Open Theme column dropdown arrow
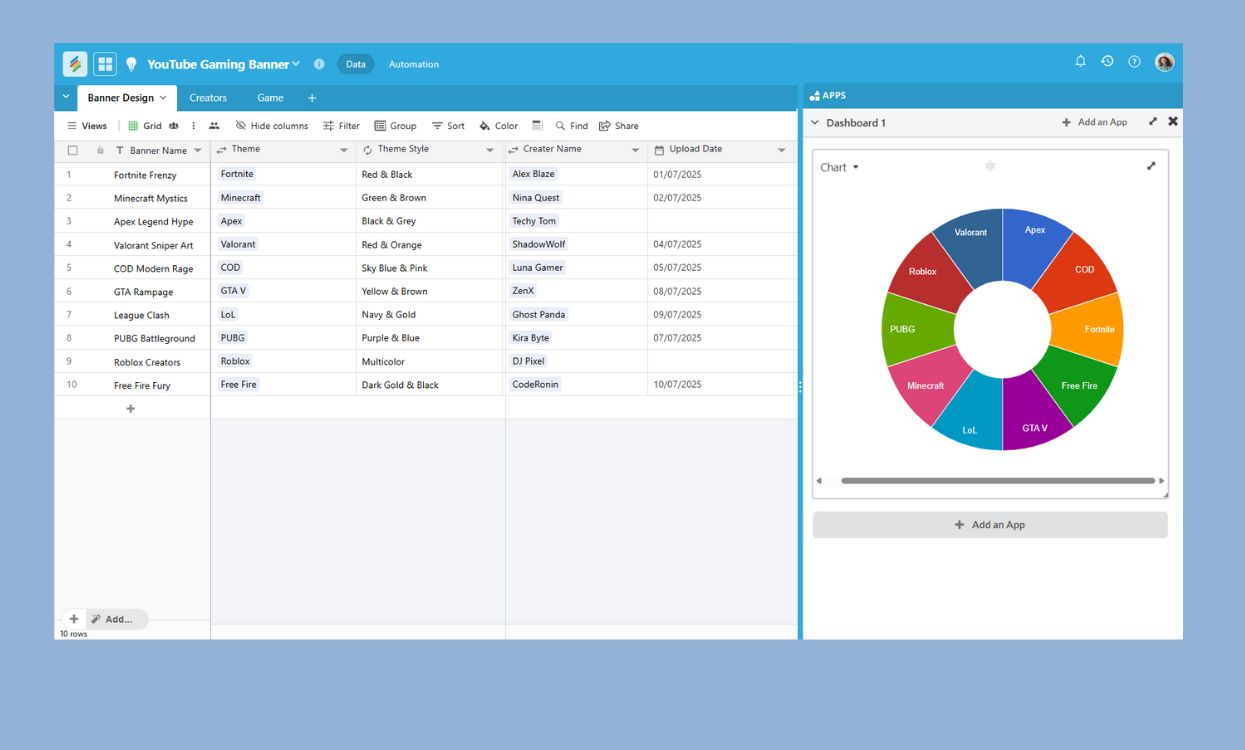This screenshot has width=1245, height=750. [x=344, y=151]
